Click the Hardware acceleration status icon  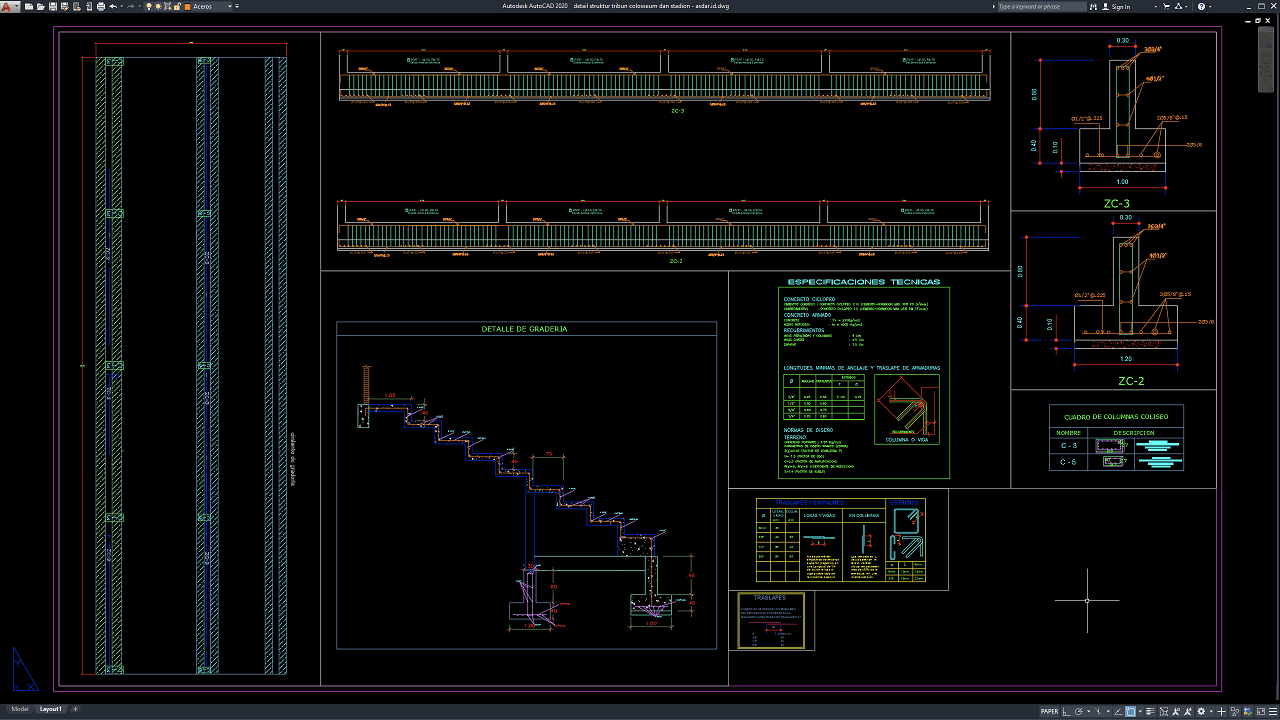1248,712
